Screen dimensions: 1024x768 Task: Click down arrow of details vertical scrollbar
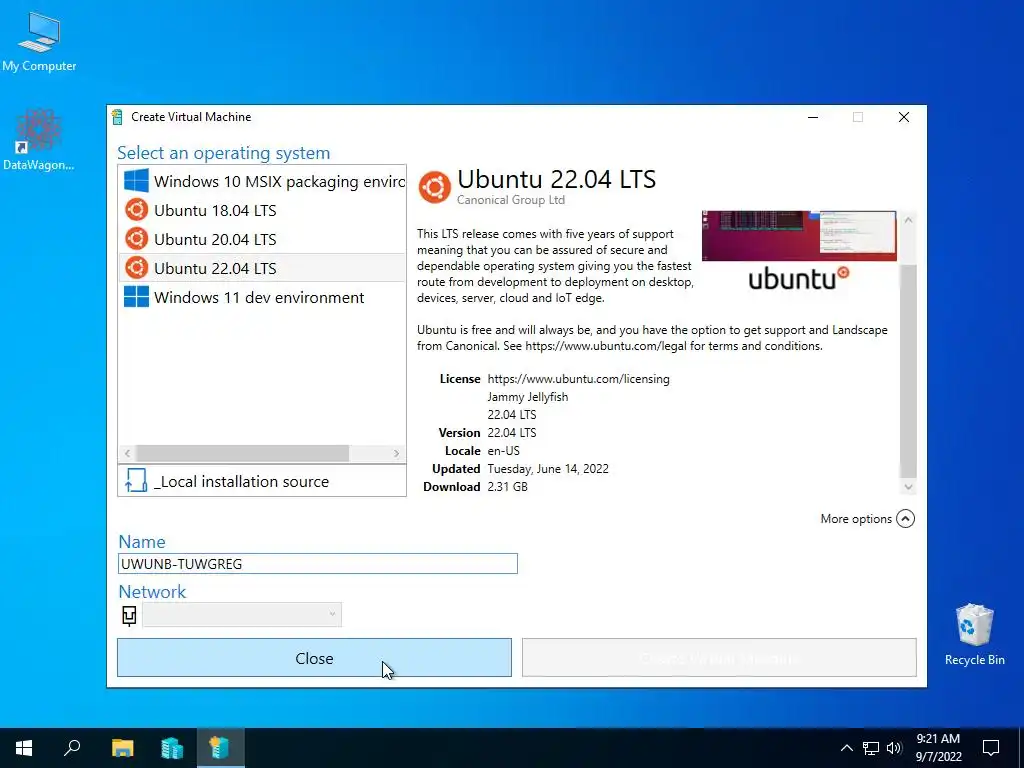(x=908, y=487)
